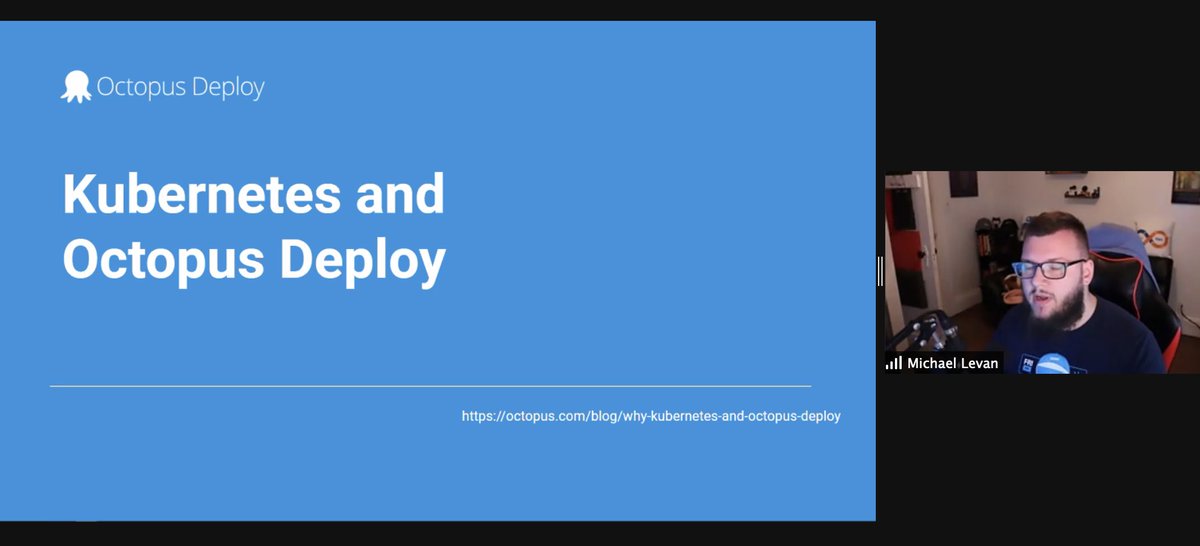Click the 'Octopus Deploy' logo text
This screenshot has height=546, width=1200.
tap(181, 88)
